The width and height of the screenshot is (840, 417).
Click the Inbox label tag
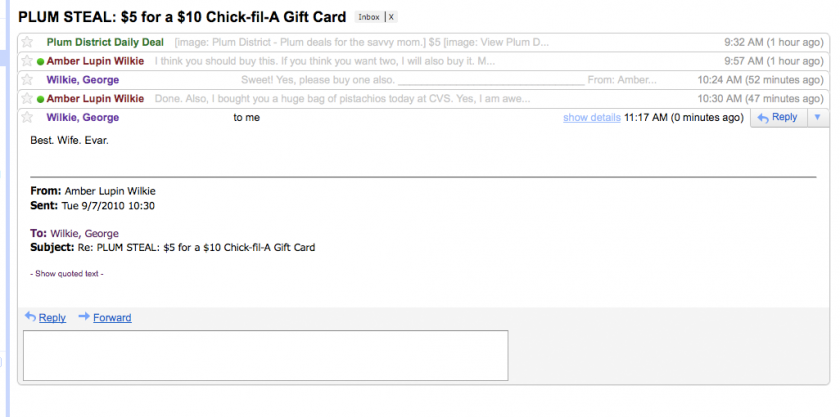[369, 17]
